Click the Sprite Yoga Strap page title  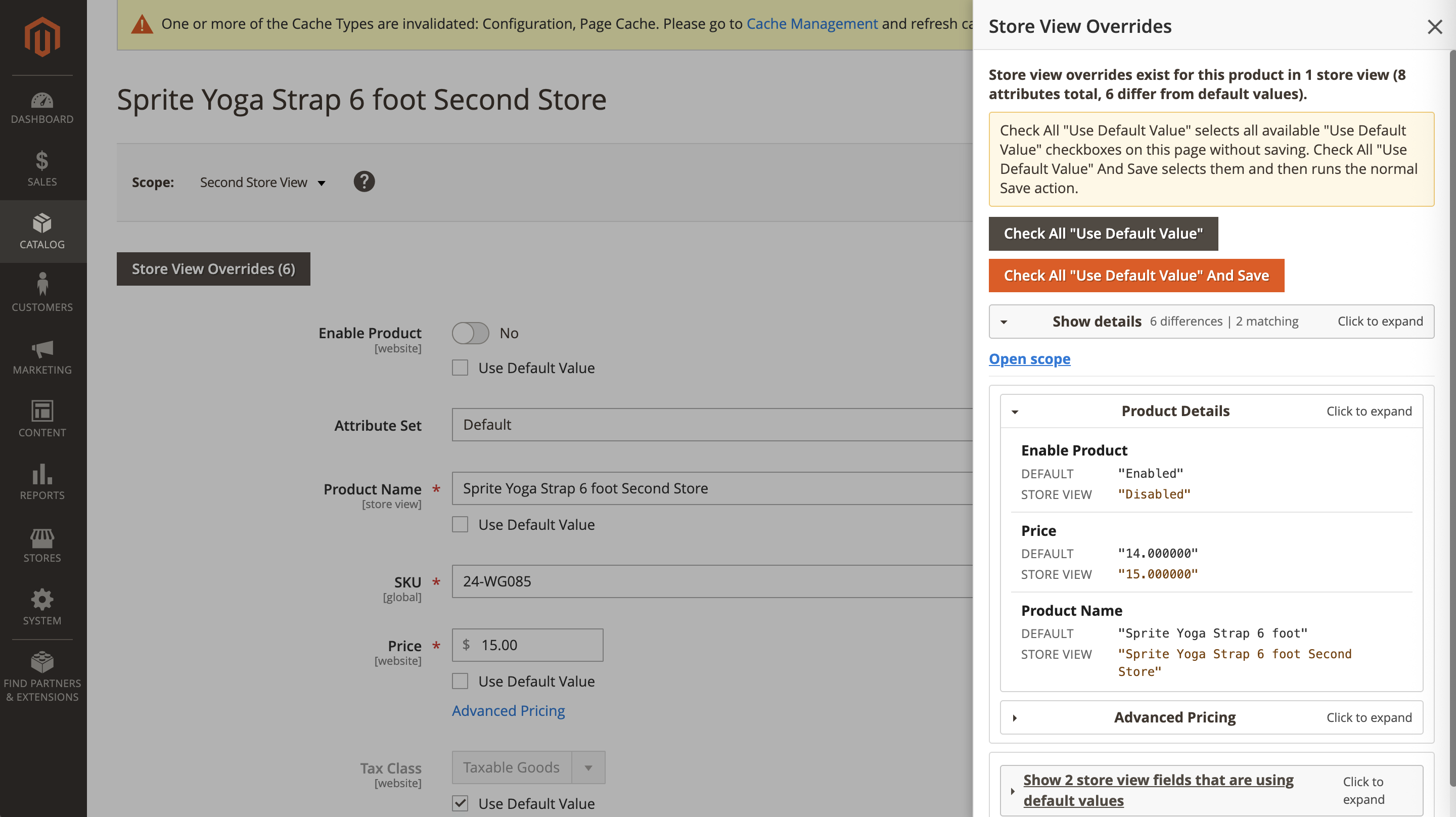pos(362,100)
